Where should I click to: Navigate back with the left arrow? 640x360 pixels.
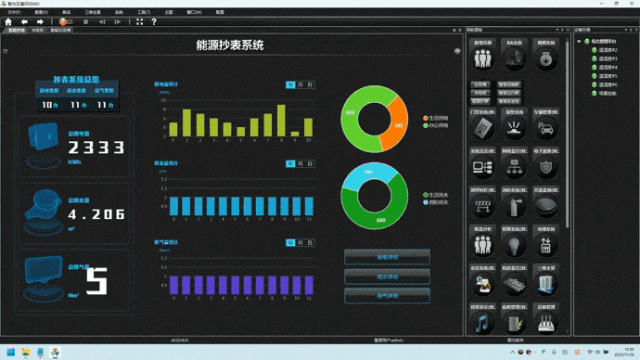[x=24, y=22]
